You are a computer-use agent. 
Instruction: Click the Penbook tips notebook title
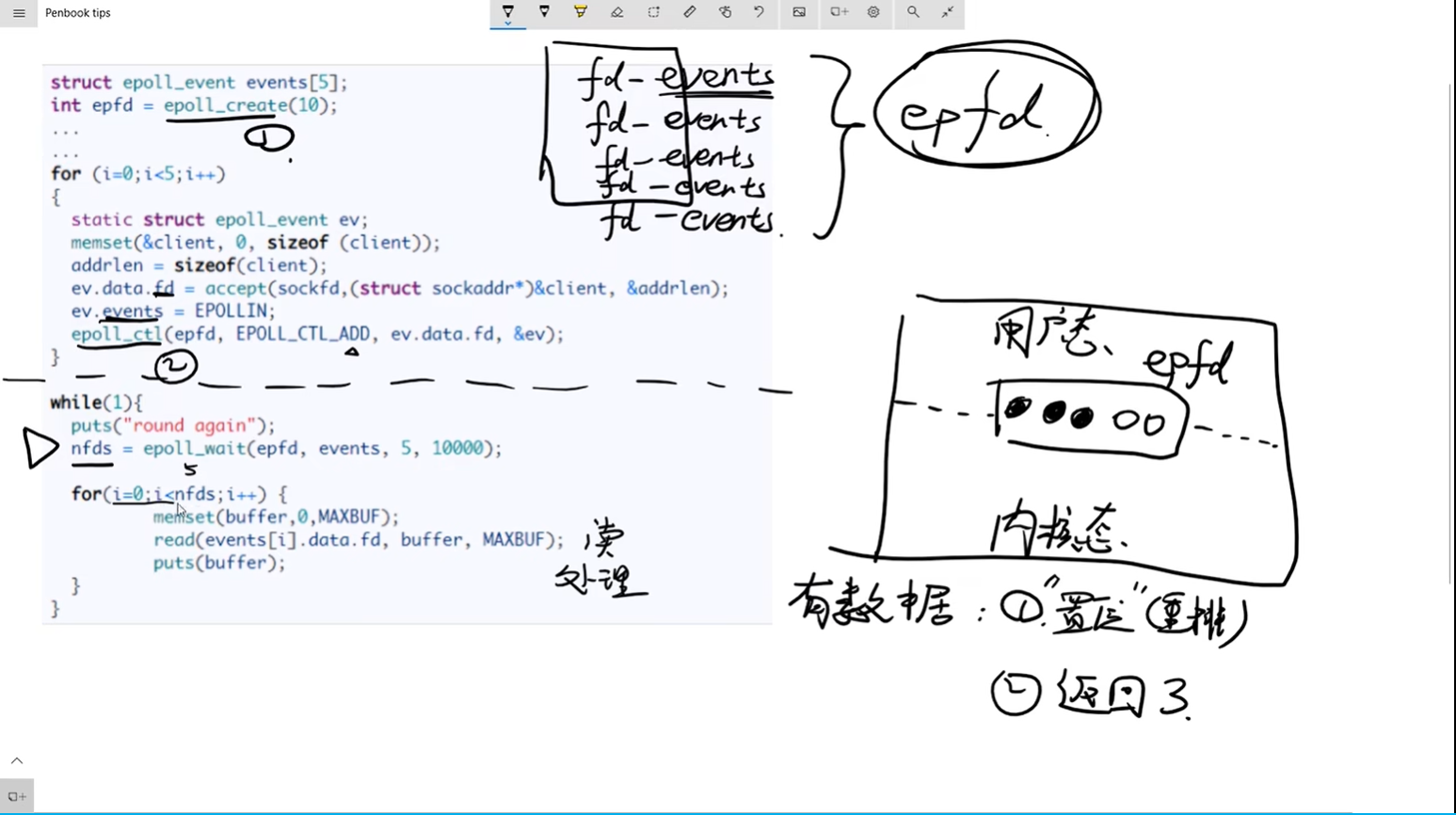click(x=77, y=13)
